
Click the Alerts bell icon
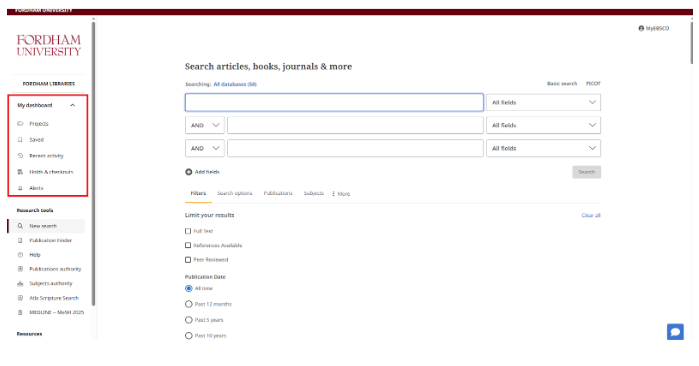20,188
